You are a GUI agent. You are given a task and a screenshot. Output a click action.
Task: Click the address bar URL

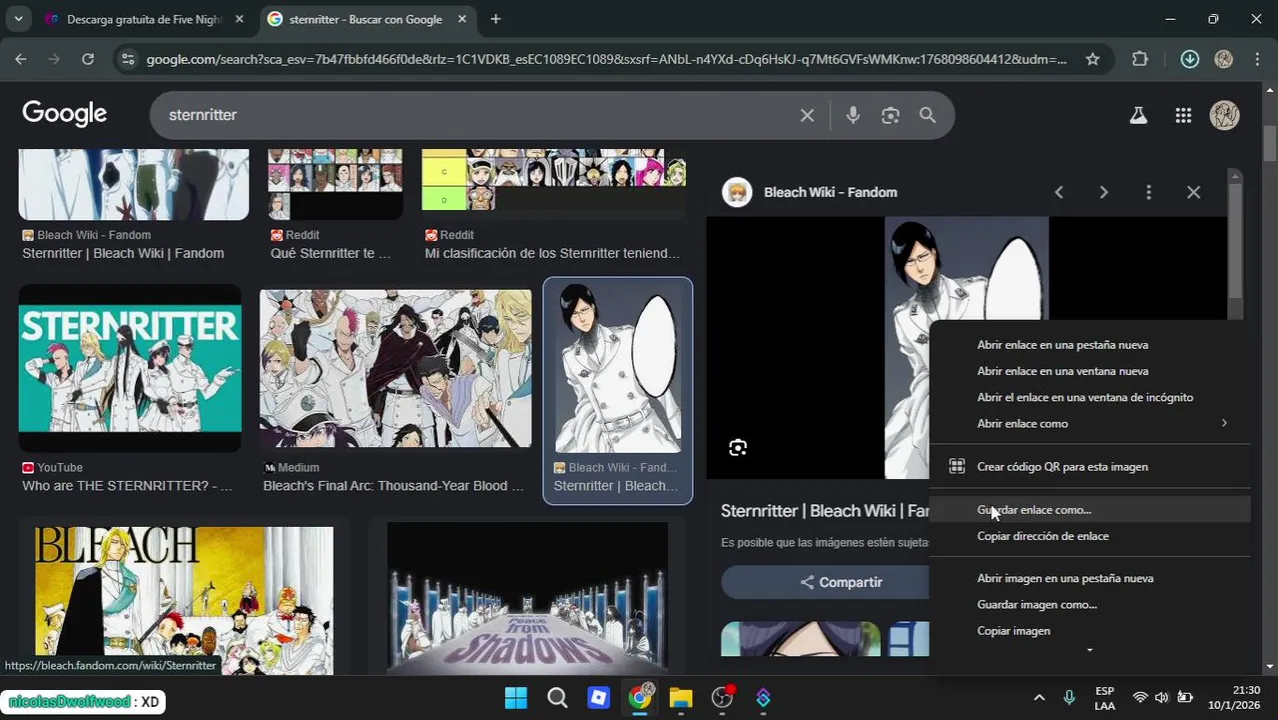(606, 59)
